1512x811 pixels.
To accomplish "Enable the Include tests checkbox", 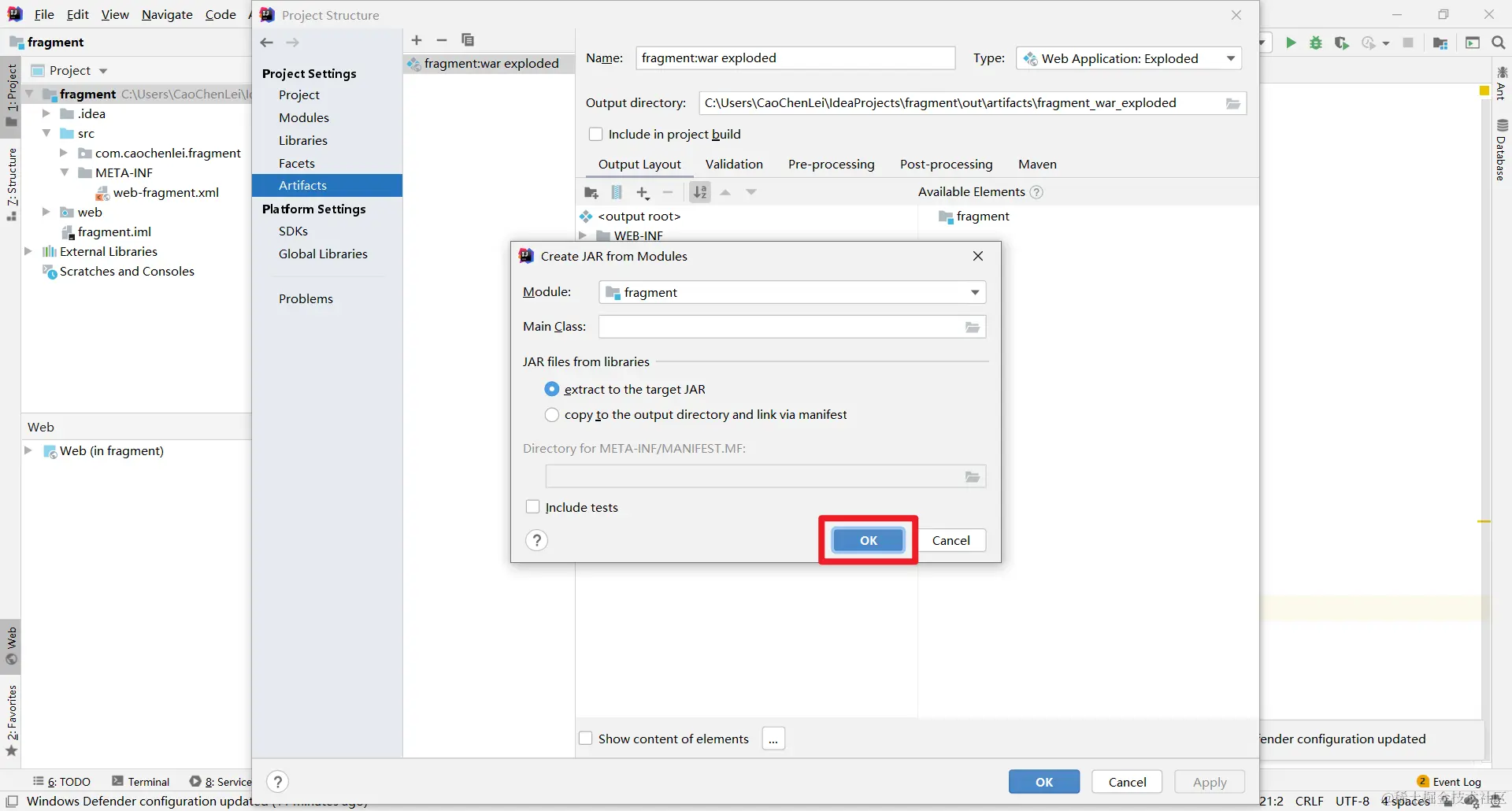I will click(x=533, y=507).
